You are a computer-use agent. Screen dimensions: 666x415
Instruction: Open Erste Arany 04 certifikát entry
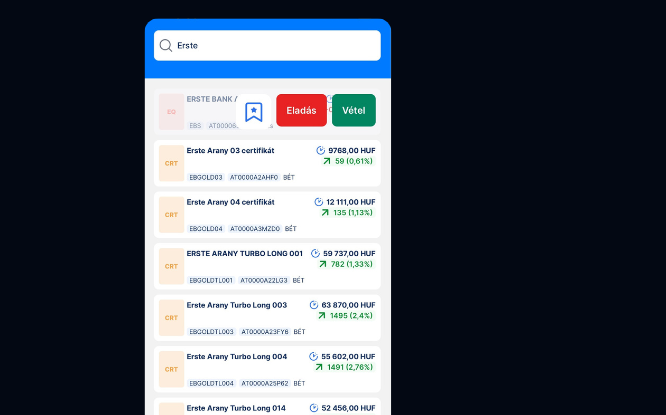(x=230, y=202)
